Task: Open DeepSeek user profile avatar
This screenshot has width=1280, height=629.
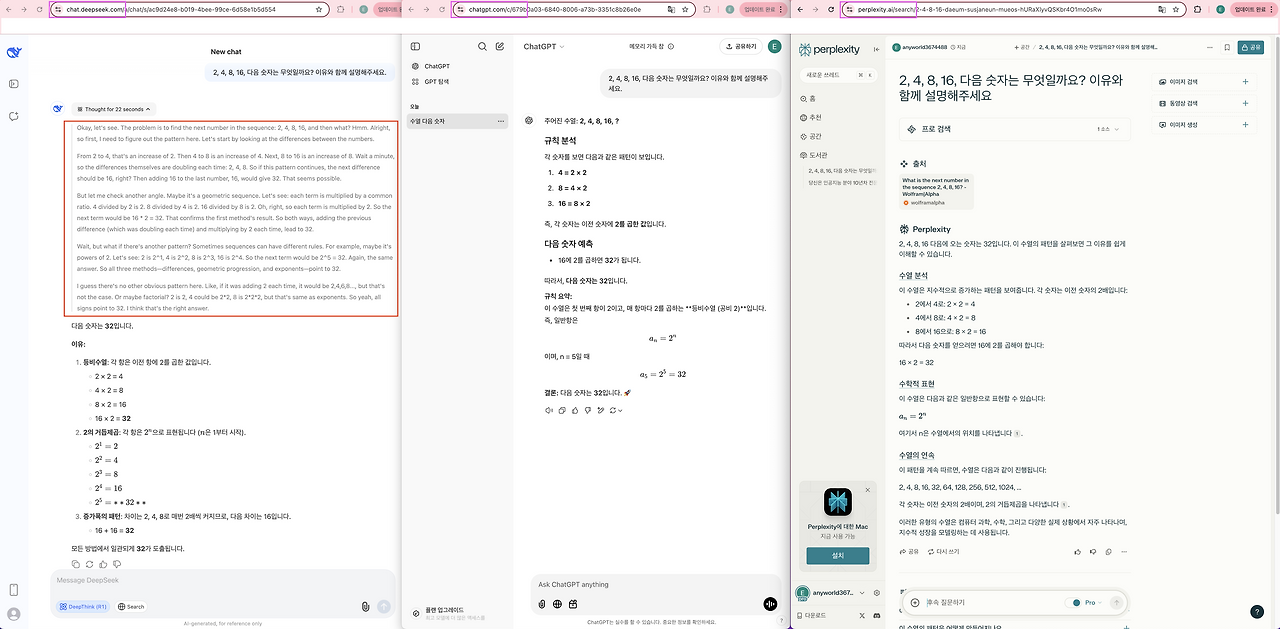Action: pyautogui.click(x=13, y=614)
